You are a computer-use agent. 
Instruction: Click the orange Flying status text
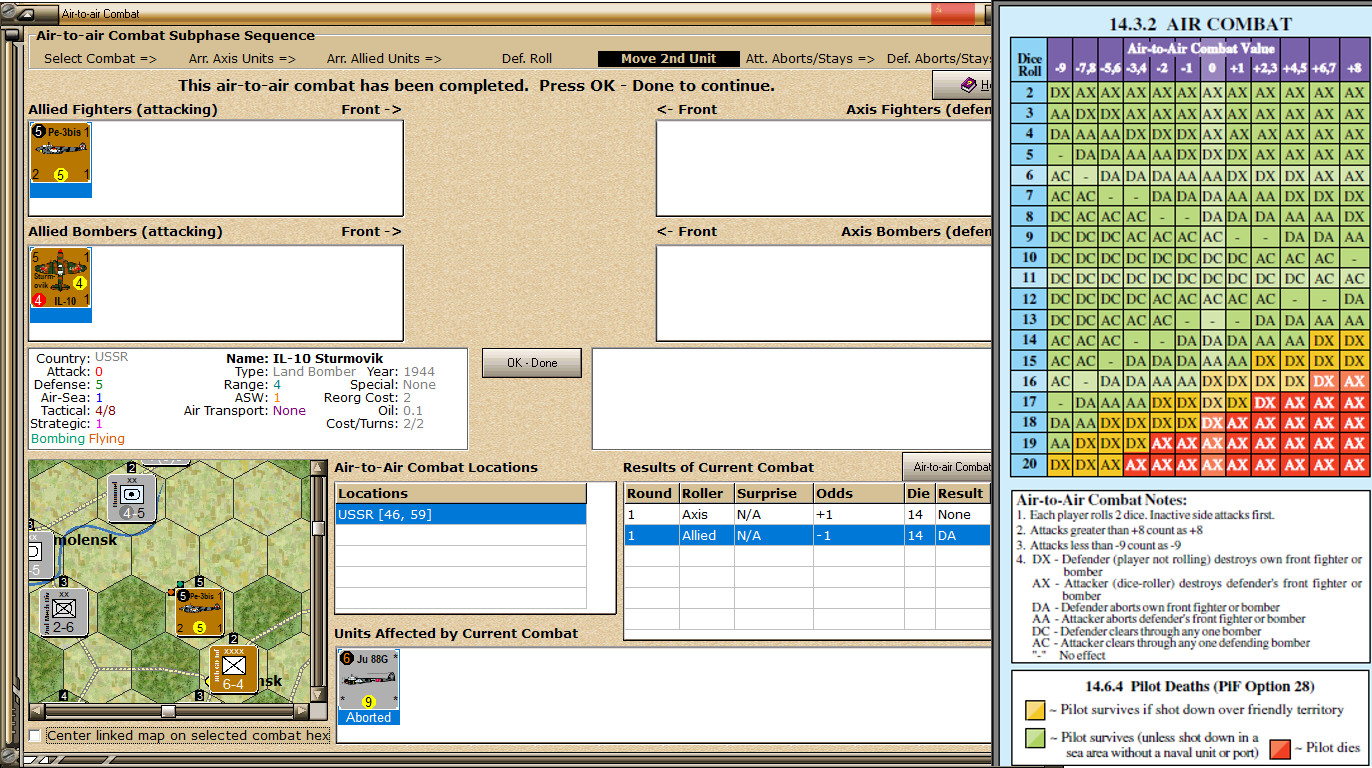point(107,438)
